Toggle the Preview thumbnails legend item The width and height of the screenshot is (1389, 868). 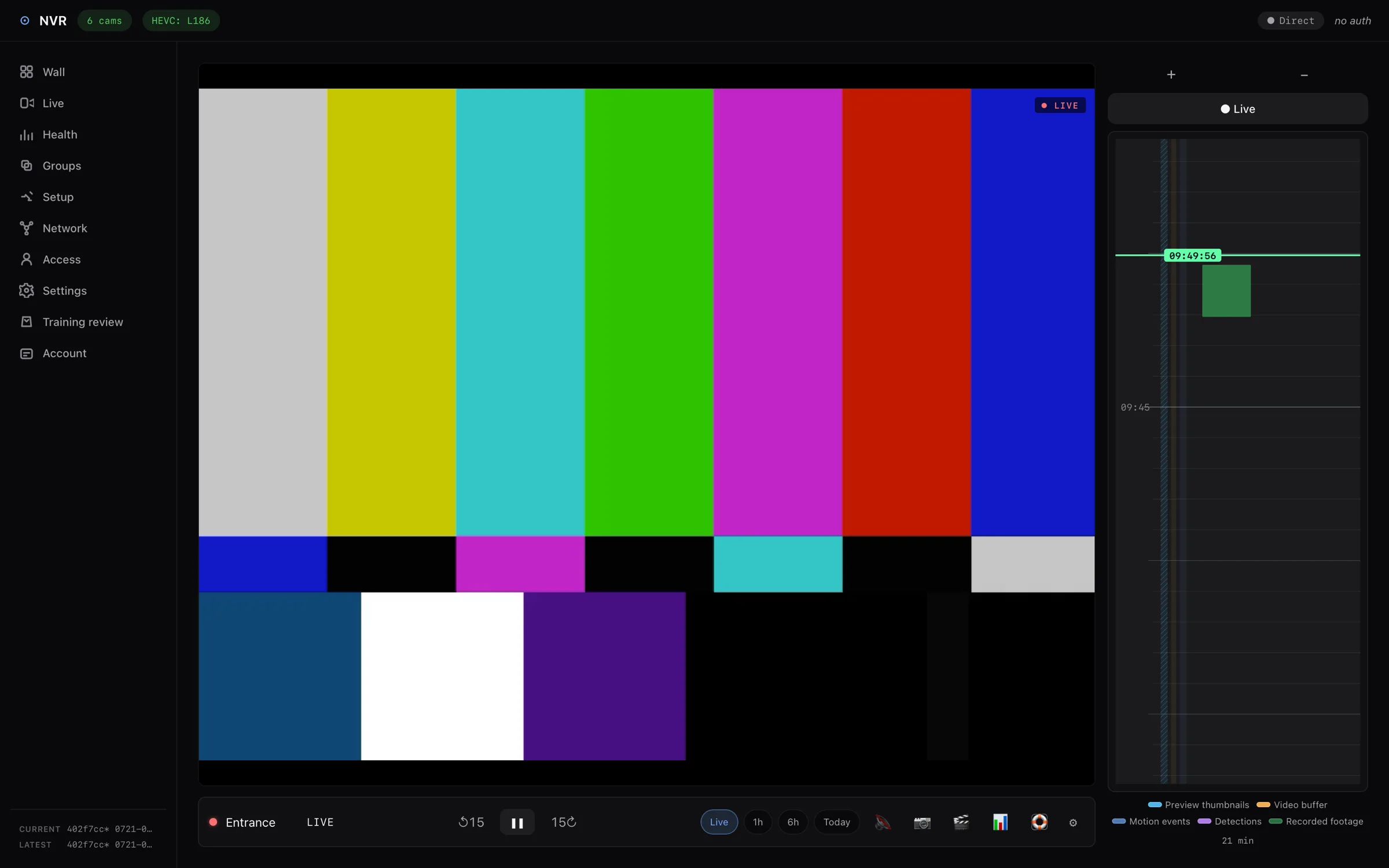point(1198,805)
